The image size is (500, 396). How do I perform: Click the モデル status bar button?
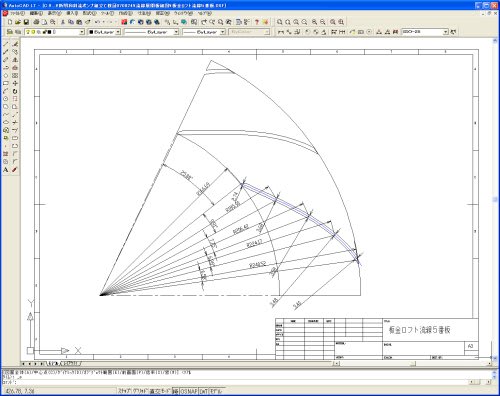point(216,391)
